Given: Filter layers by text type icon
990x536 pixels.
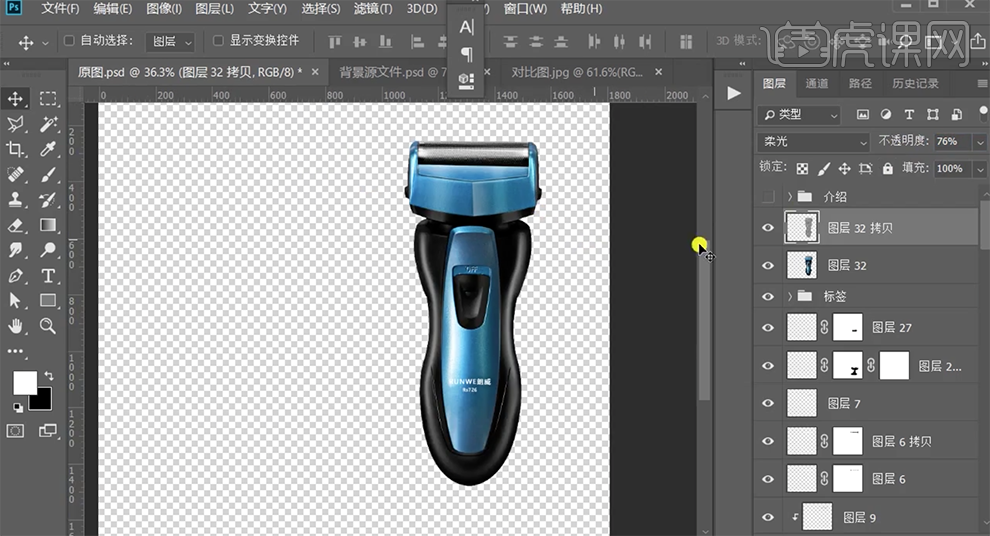Looking at the screenshot, I should pyautogui.click(x=909, y=114).
